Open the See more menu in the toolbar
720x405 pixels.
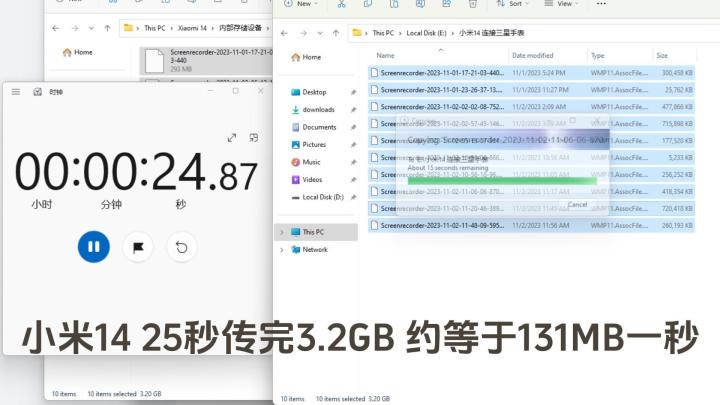pos(601,4)
